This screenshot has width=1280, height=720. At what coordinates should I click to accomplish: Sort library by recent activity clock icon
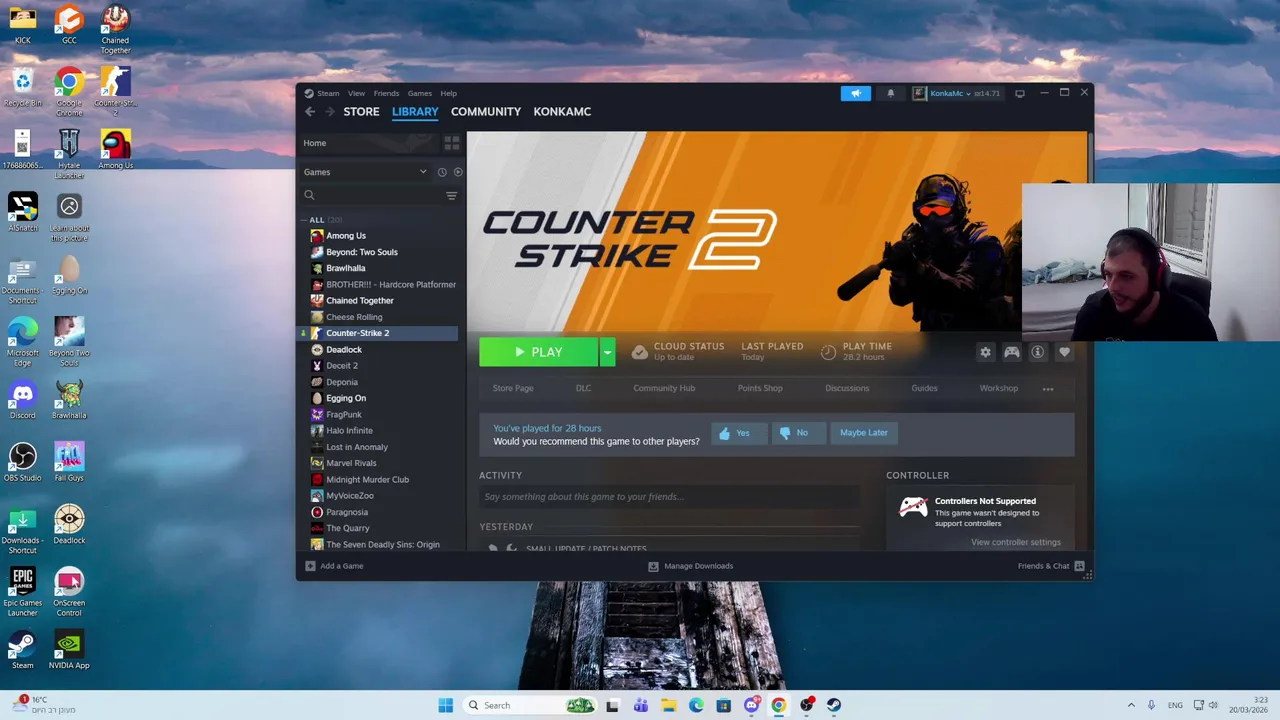click(x=442, y=172)
